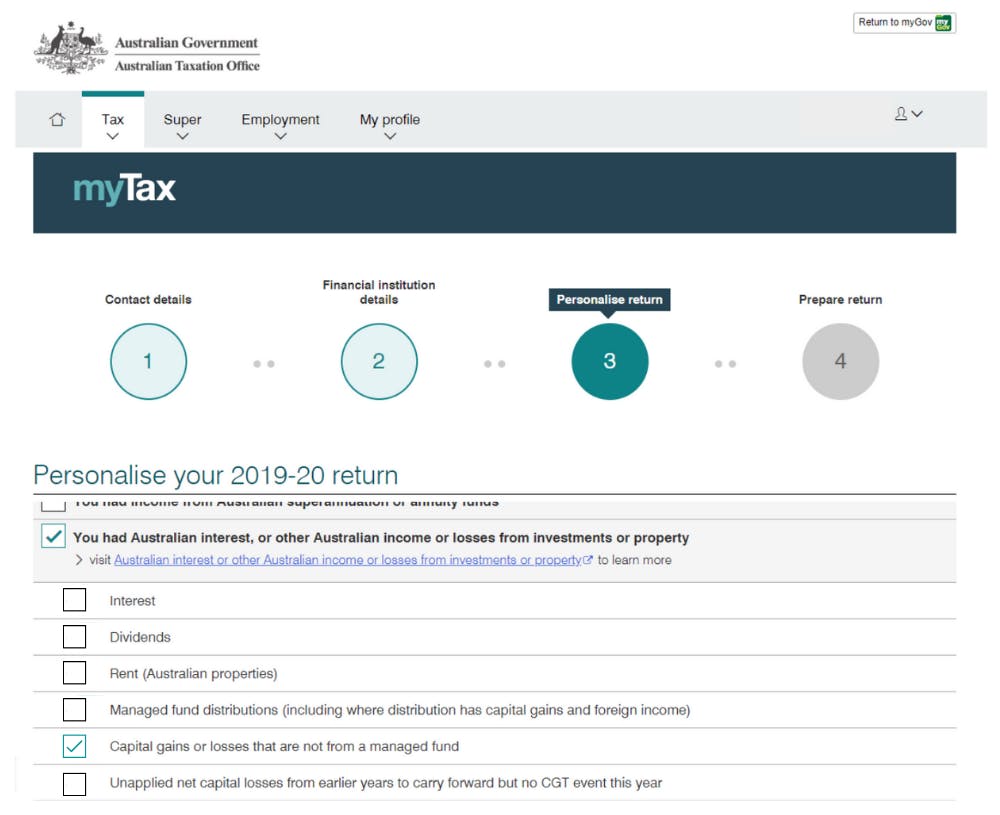Viewport: 1000px width, 815px height.
Task: Click the myTax logo in the banner
Action: coord(124,189)
